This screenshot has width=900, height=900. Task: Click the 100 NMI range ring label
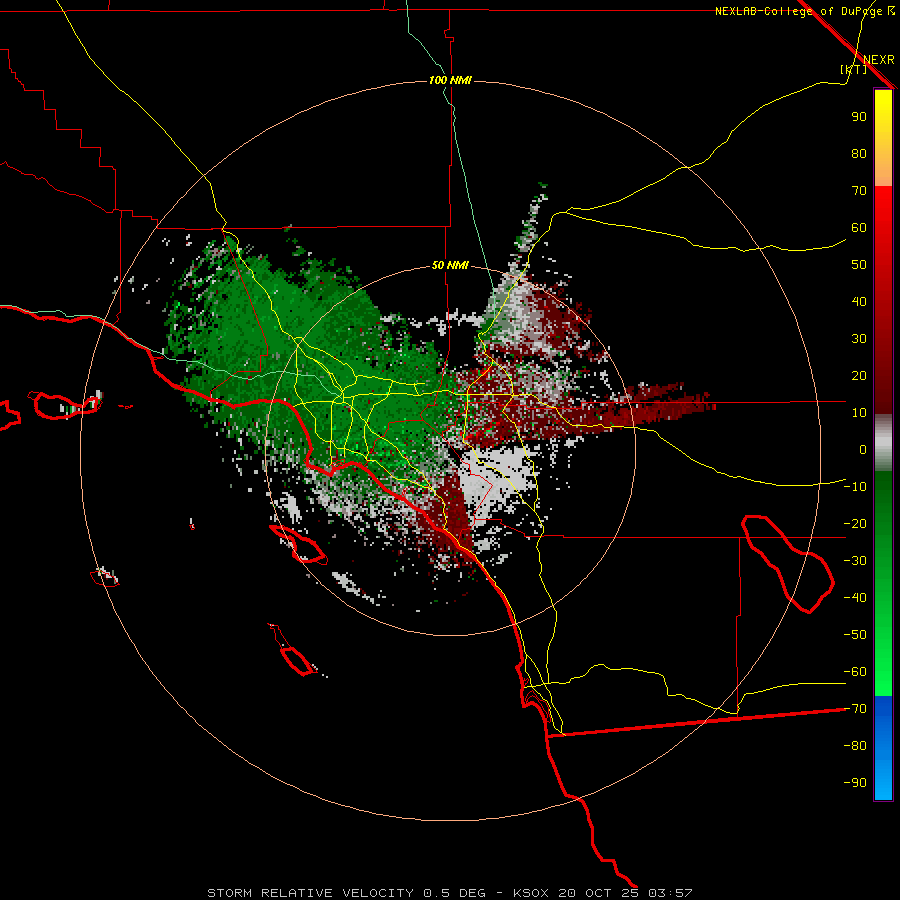point(450,80)
